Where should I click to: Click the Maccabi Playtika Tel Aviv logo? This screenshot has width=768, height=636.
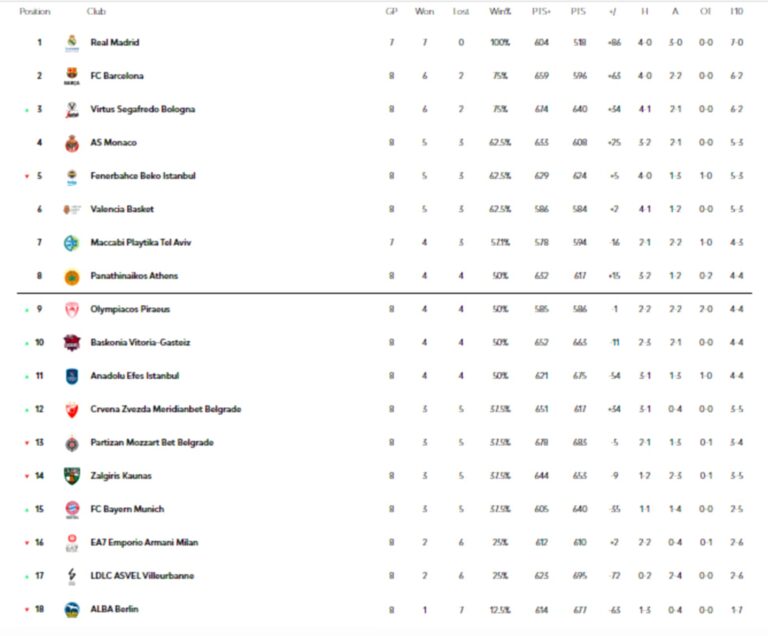[71, 243]
